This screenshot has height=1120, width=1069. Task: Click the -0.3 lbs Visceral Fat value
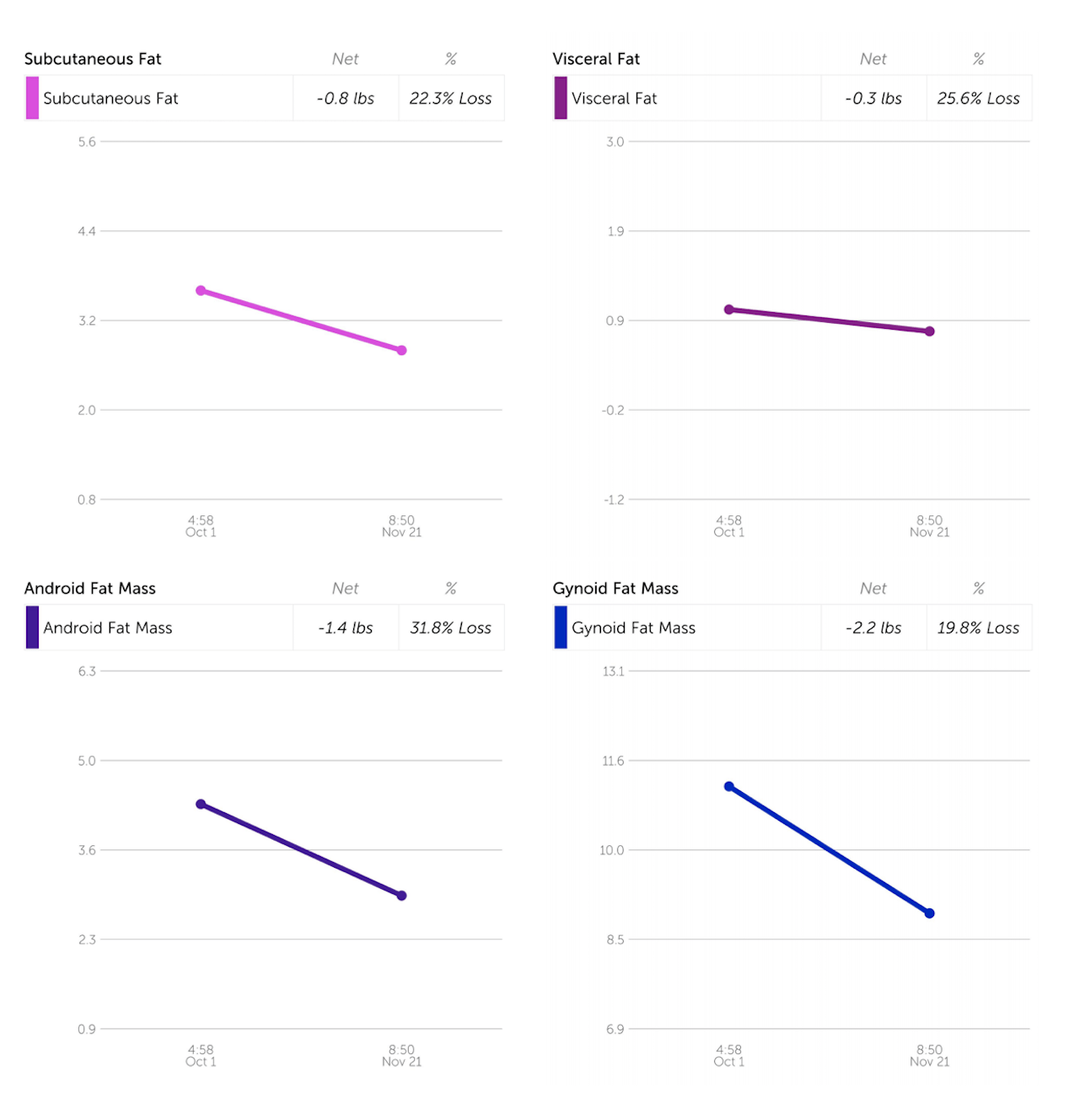[x=873, y=98]
